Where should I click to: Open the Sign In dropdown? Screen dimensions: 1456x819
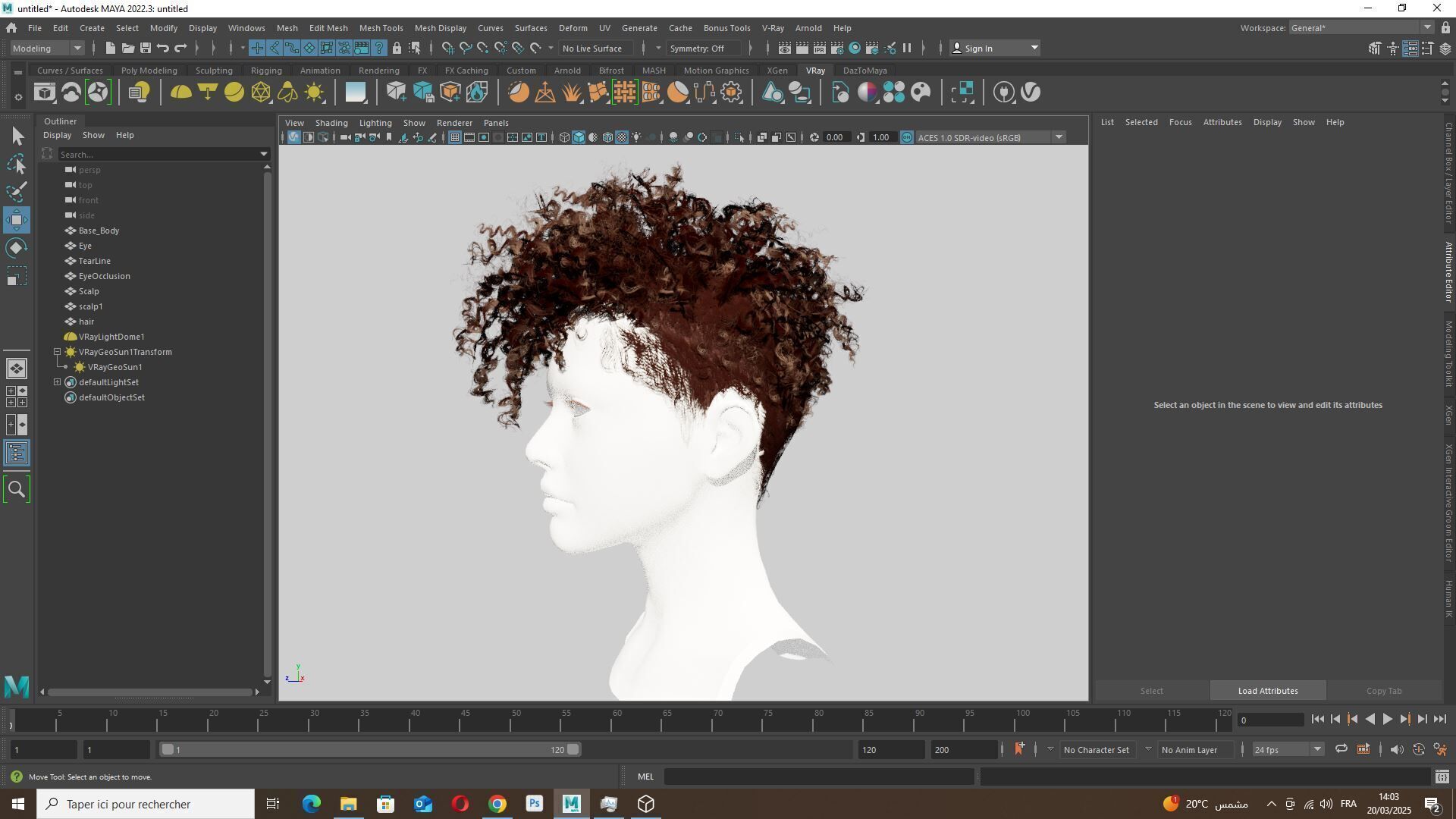[x=995, y=48]
